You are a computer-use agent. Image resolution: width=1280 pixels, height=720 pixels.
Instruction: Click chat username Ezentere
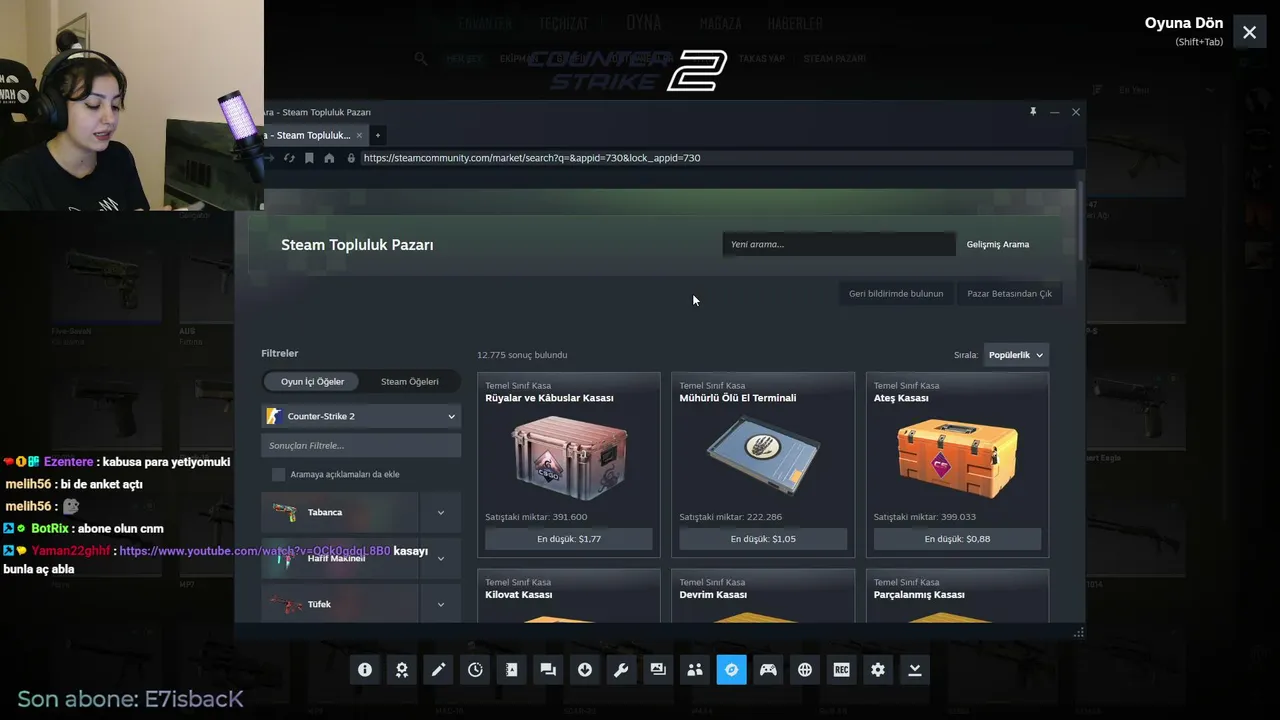coord(69,462)
